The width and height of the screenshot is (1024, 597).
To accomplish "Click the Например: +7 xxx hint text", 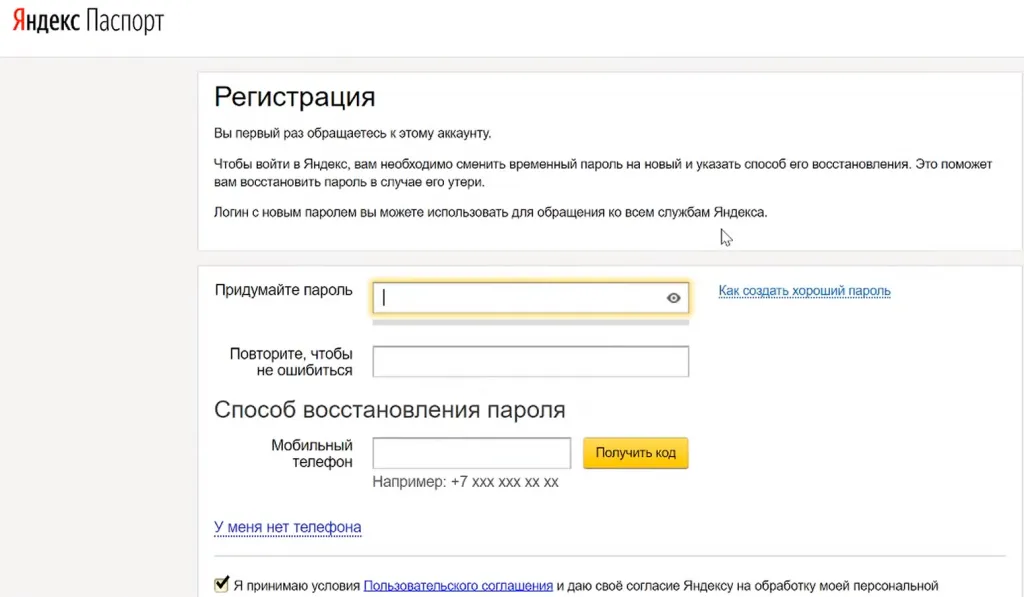I will [x=465, y=482].
